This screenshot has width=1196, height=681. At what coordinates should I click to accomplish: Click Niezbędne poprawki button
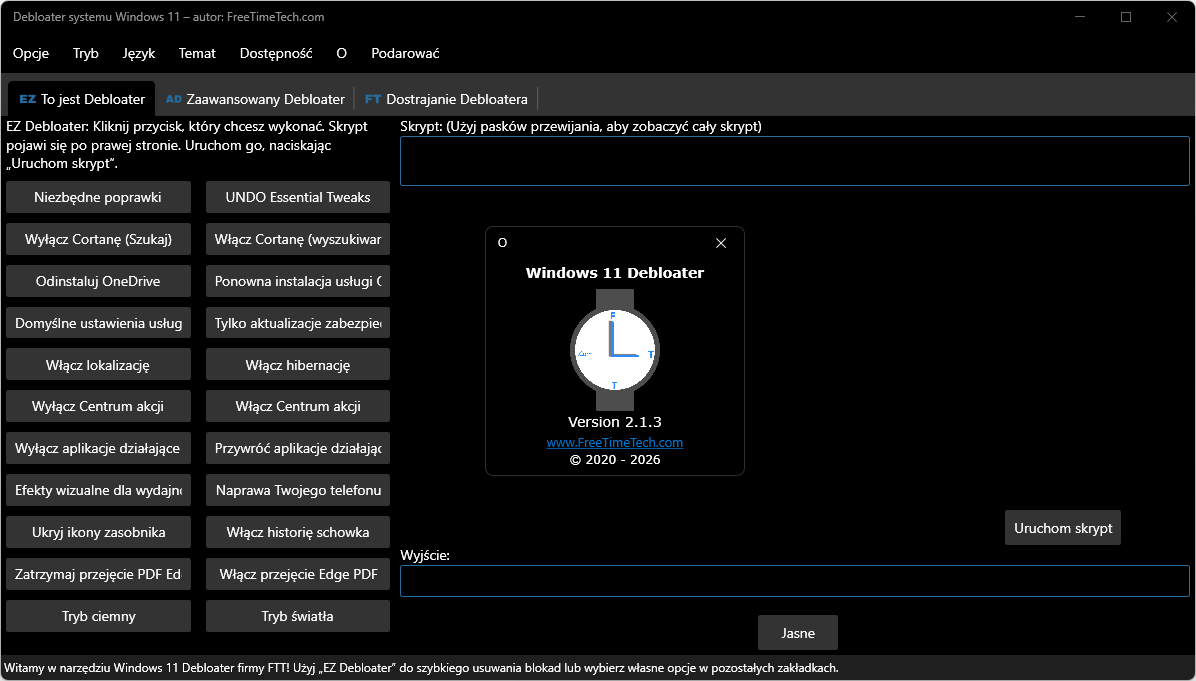(98, 198)
